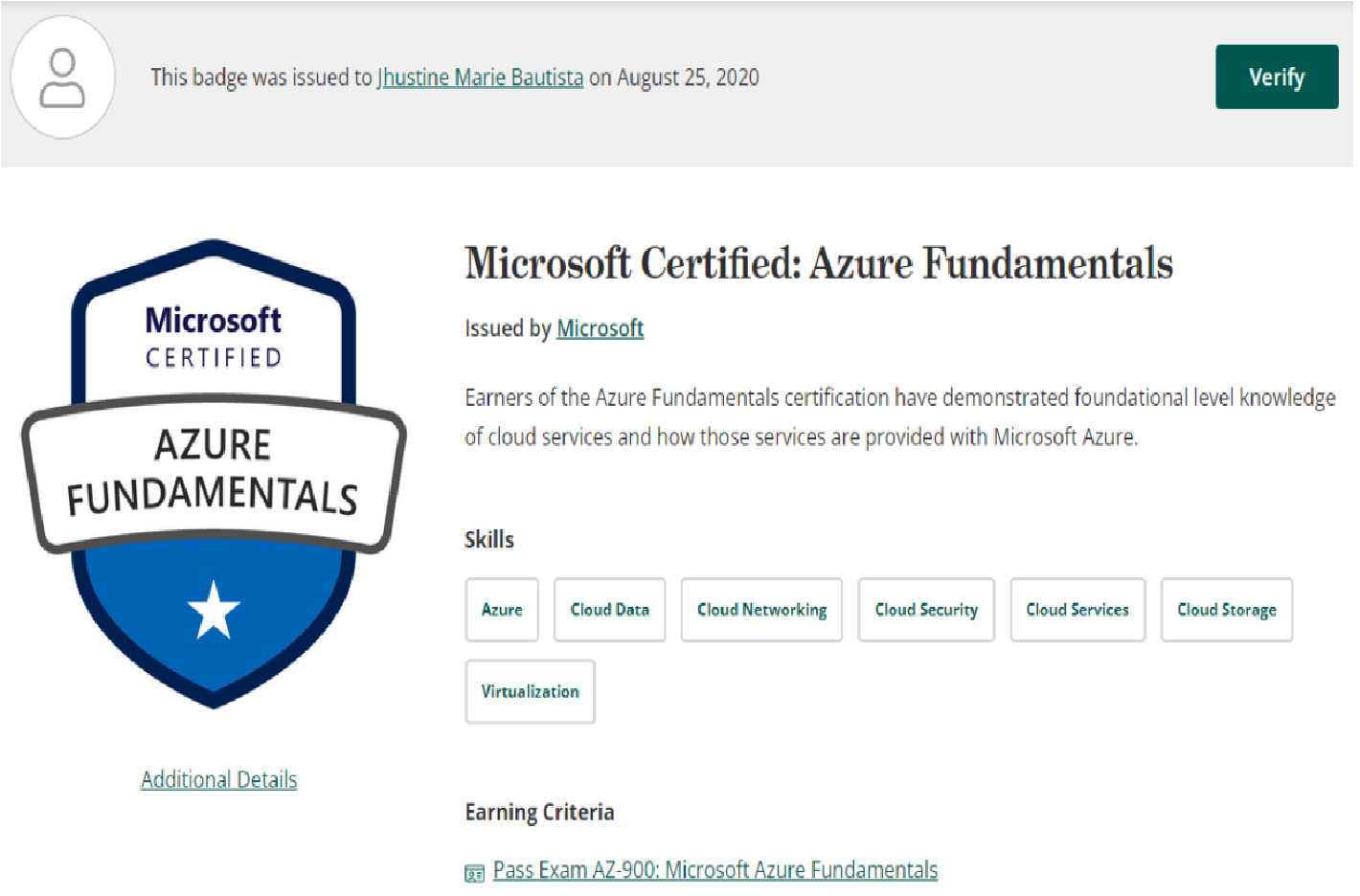Select the Virtualization skill tag

click(x=530, y=691)
